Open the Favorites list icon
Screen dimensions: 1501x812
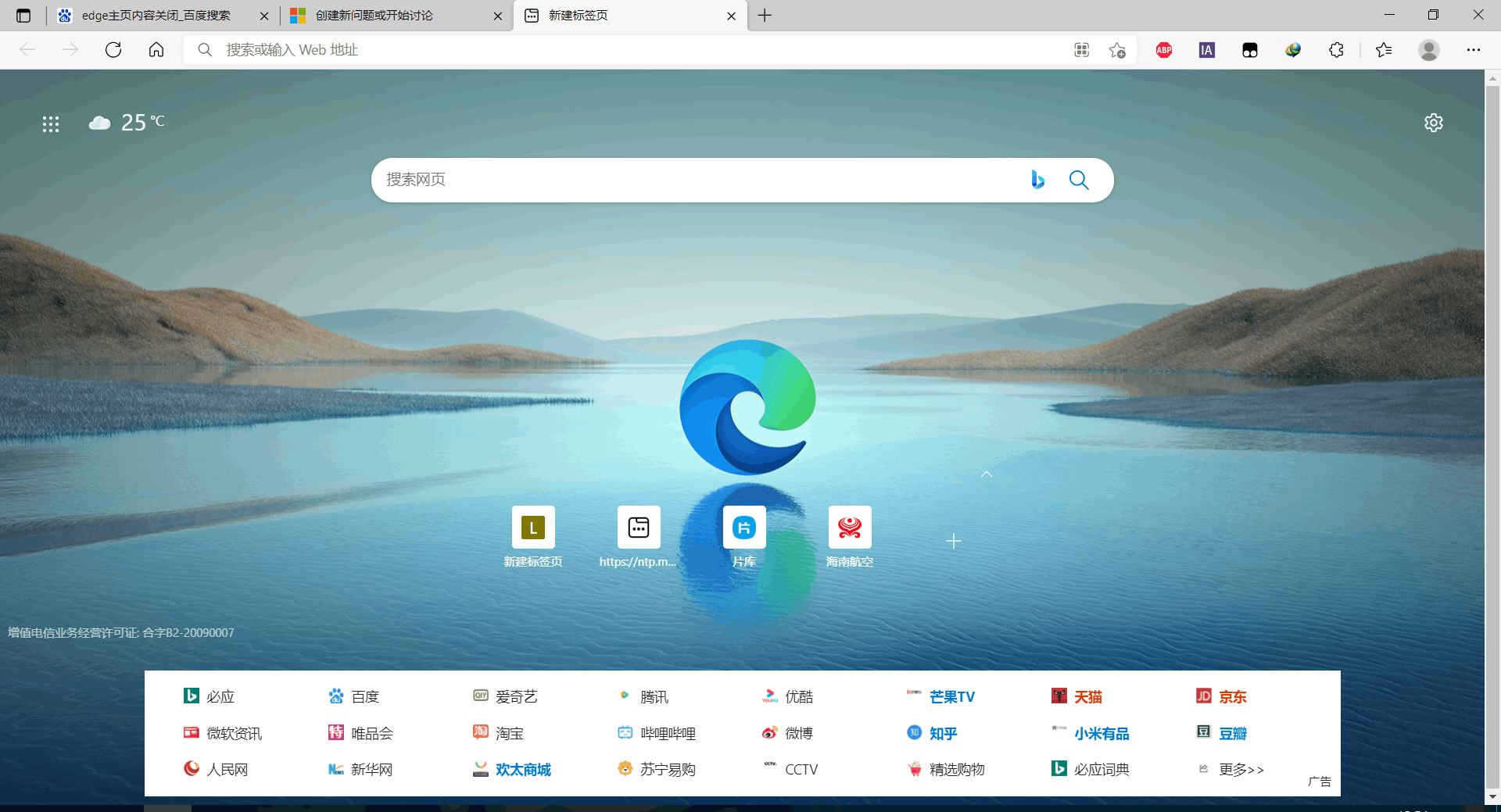[x=1384, y=50]
